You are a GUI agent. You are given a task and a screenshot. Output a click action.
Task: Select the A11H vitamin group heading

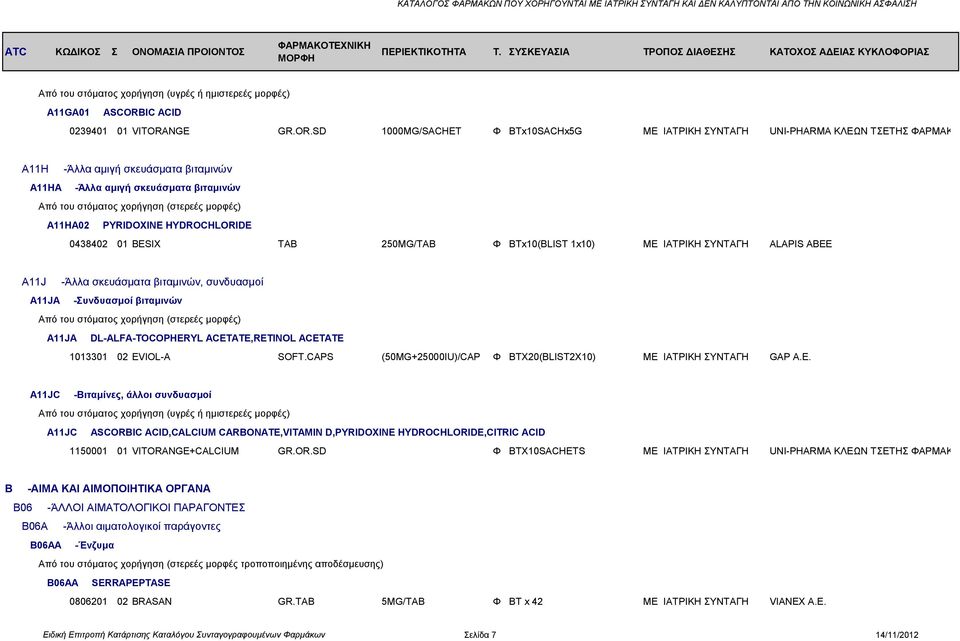pos(127,169)
